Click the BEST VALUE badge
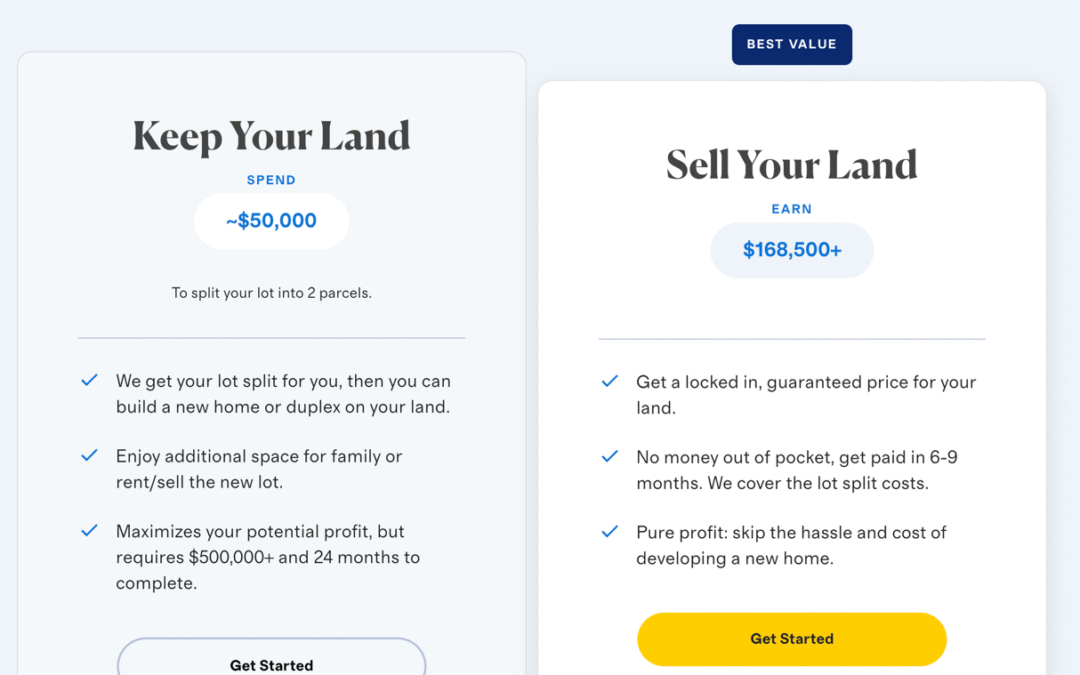This screenshot has height=675, width=1080. (791, 45)
